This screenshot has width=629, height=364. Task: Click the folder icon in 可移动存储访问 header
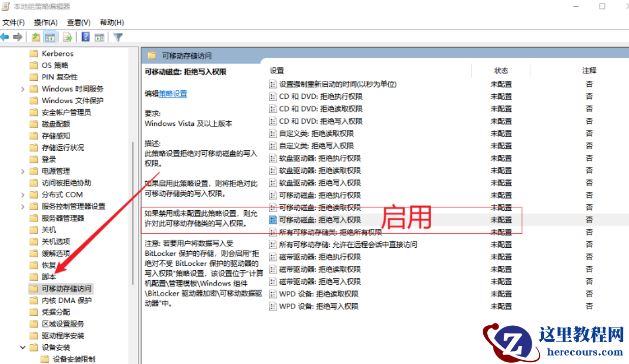[x=152, y=55]
